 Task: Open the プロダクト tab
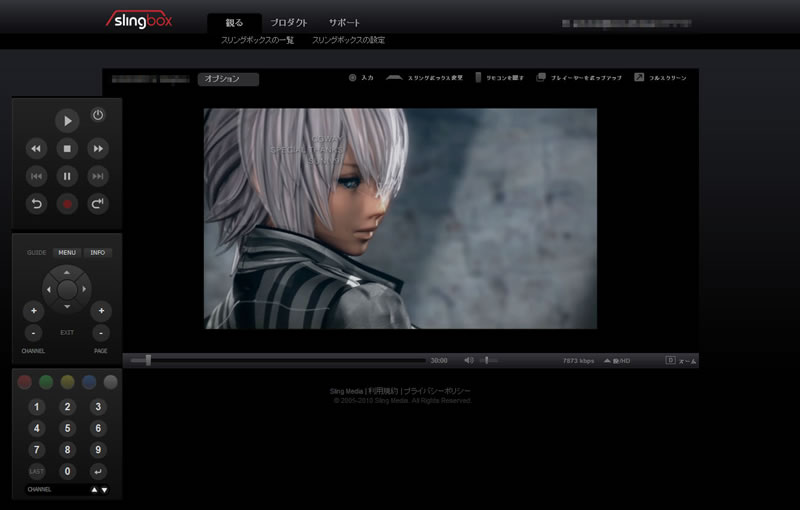click(x=289, y=23)
